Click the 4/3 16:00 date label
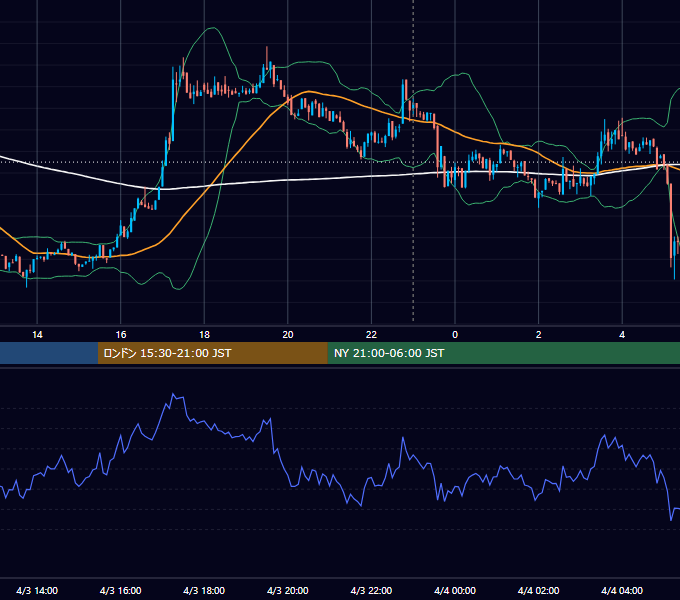680x600 pixels. coord(121,590)
